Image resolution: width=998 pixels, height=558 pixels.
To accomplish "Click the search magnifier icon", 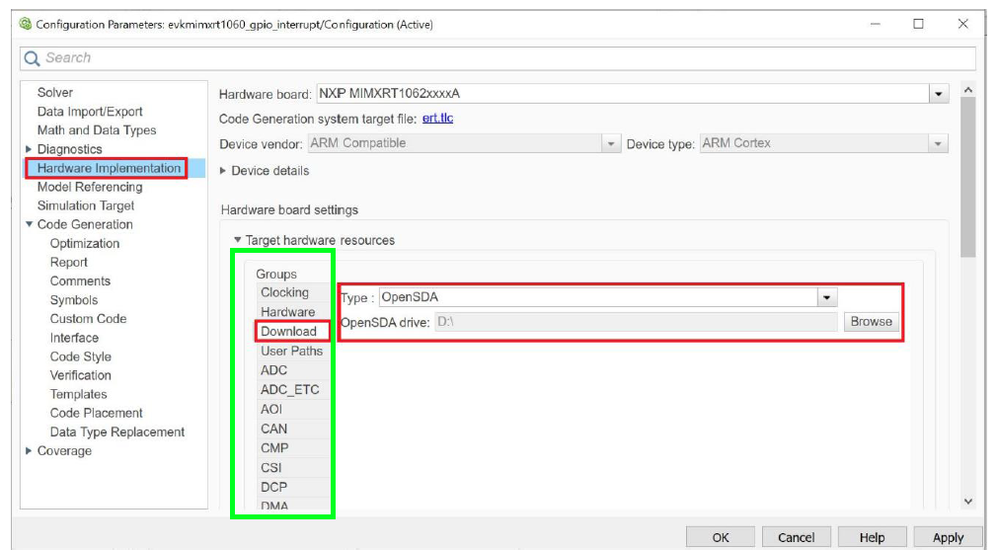I will tap(31, 59).
